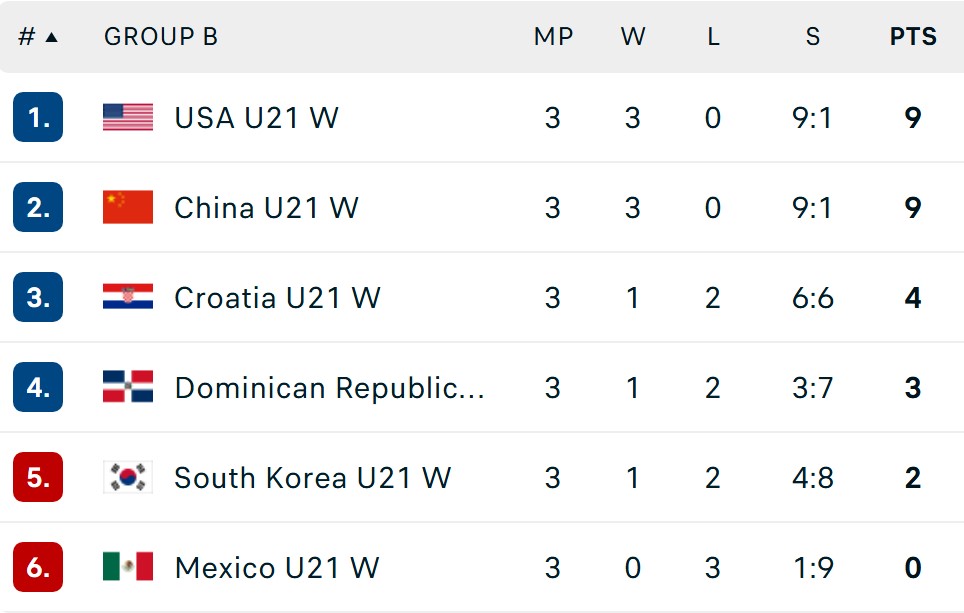
Task: Click the W column header
Action: pyautogui.click(x=633, y=37)
